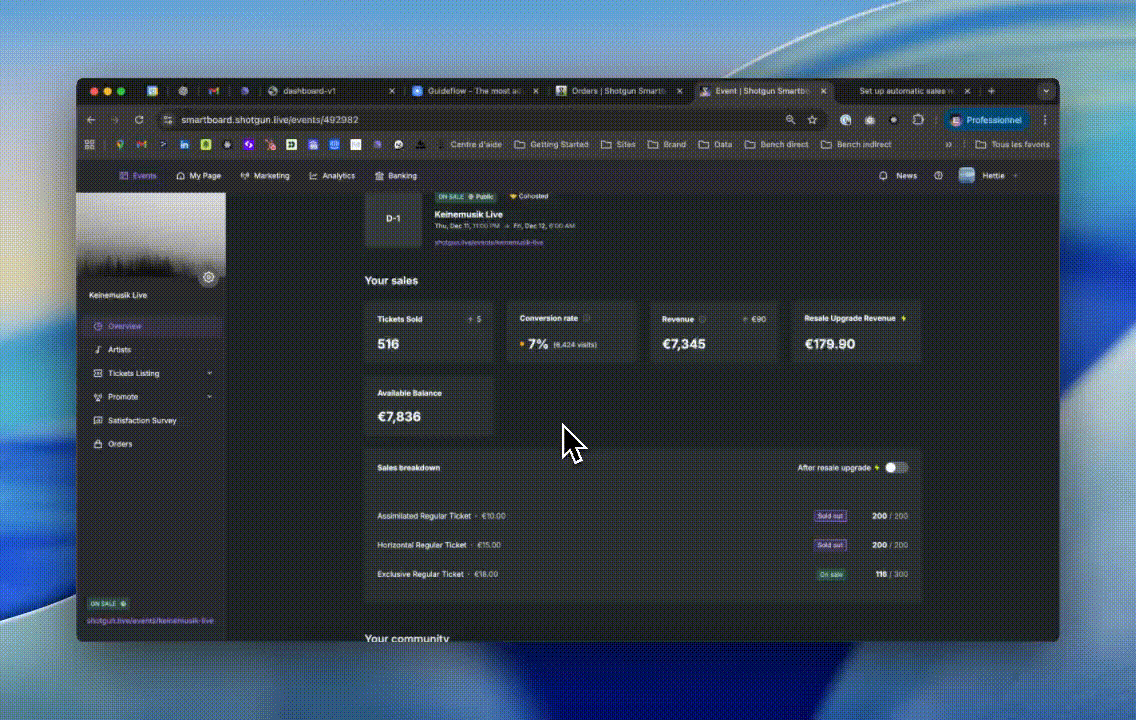Open the Bench direct bookmarks folder

777,145
